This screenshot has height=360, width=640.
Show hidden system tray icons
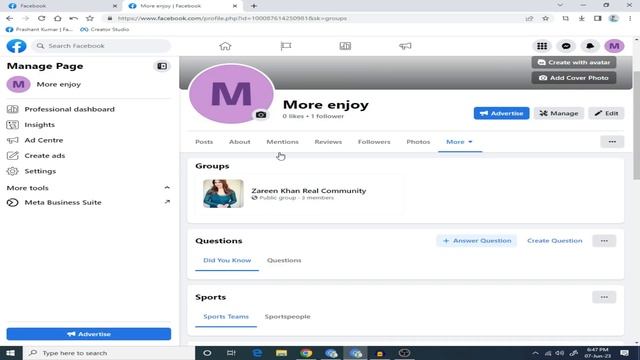(x=535, y=353)
